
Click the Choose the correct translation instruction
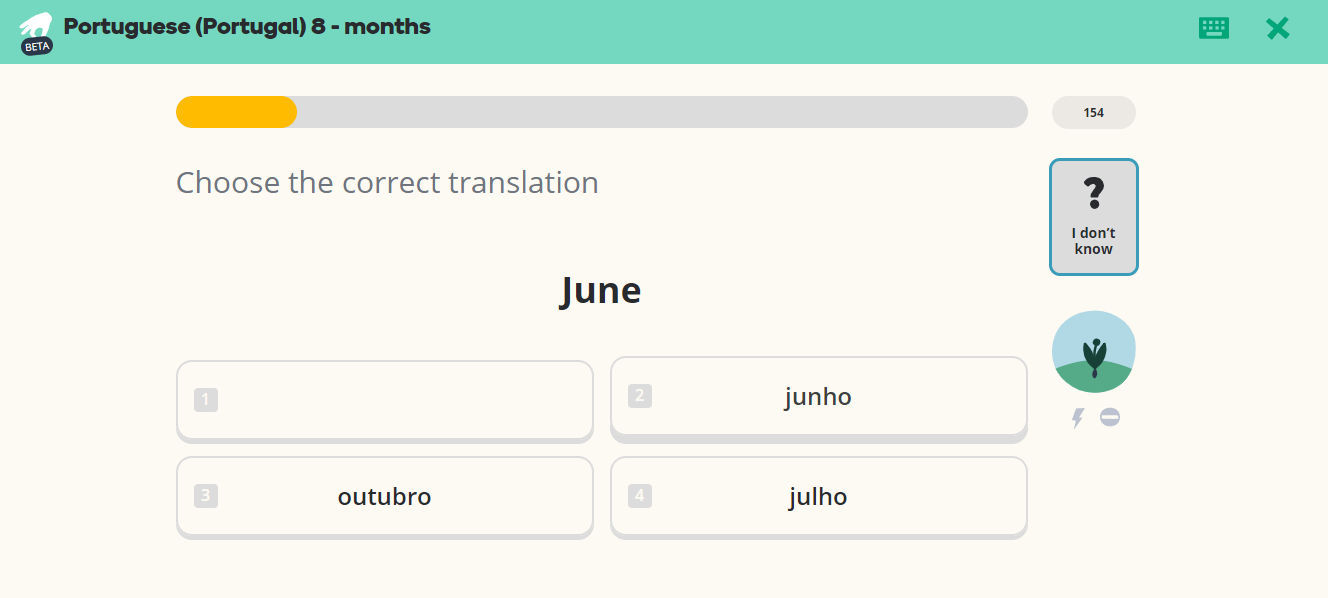(388, 183)
